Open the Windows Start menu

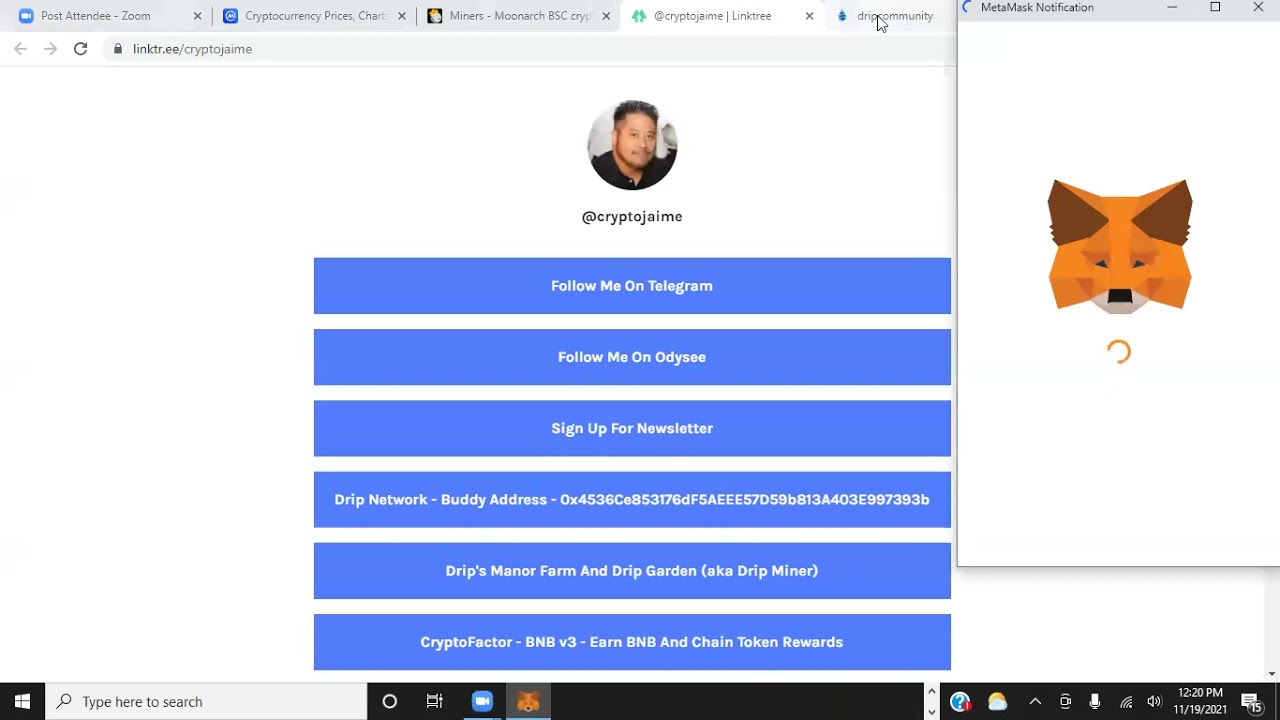tap(23, 702)
